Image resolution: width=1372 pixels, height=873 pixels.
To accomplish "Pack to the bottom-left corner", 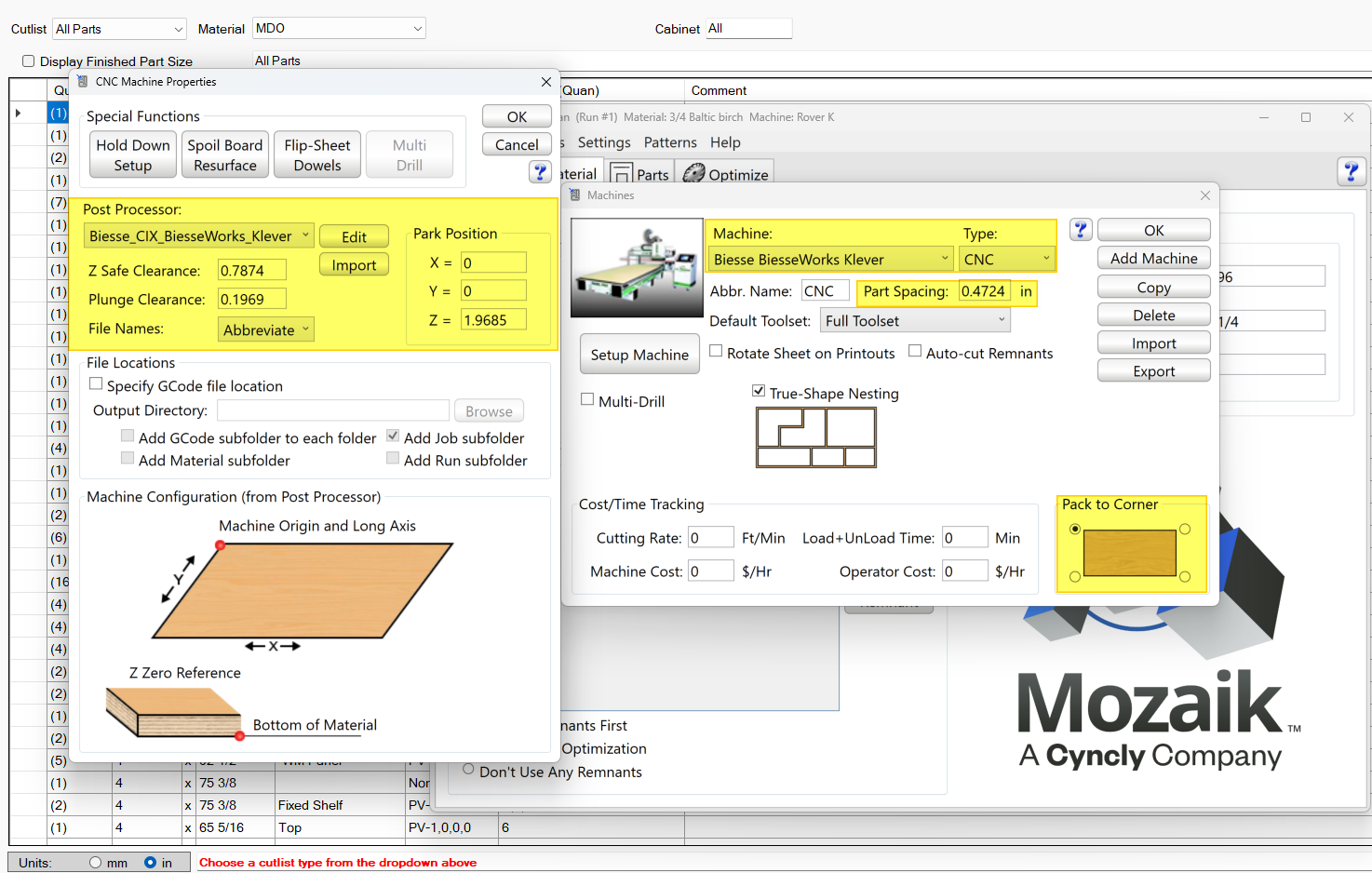I will pyautogui.click(x=1075, y=577).
